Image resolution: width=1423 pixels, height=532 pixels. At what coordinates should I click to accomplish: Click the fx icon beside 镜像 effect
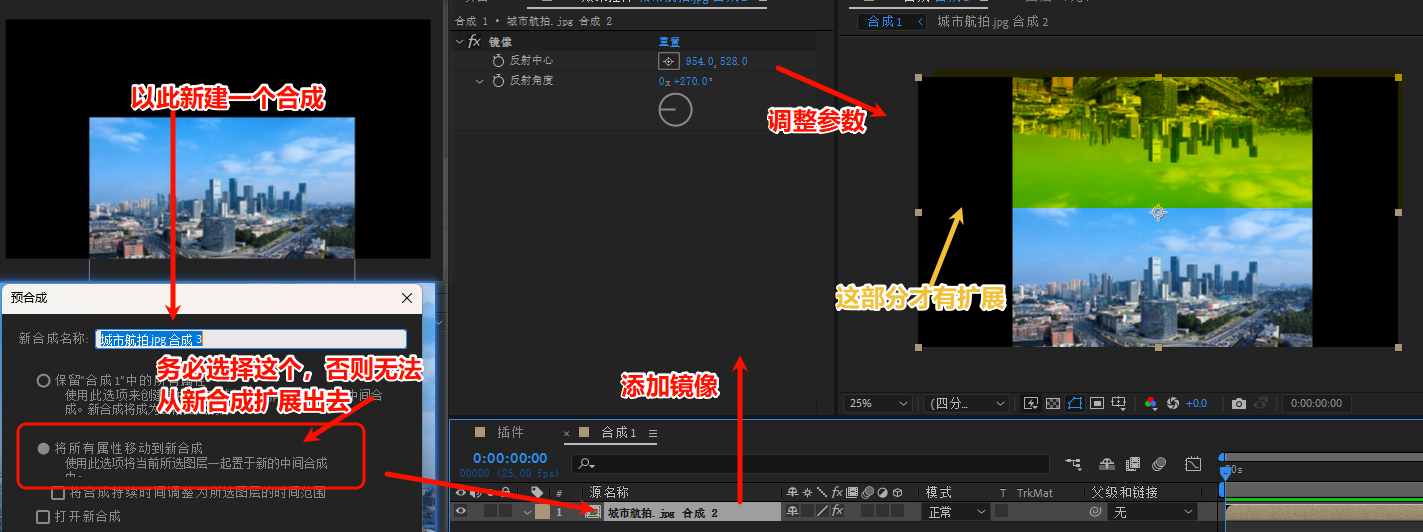[x=474, y=42]
